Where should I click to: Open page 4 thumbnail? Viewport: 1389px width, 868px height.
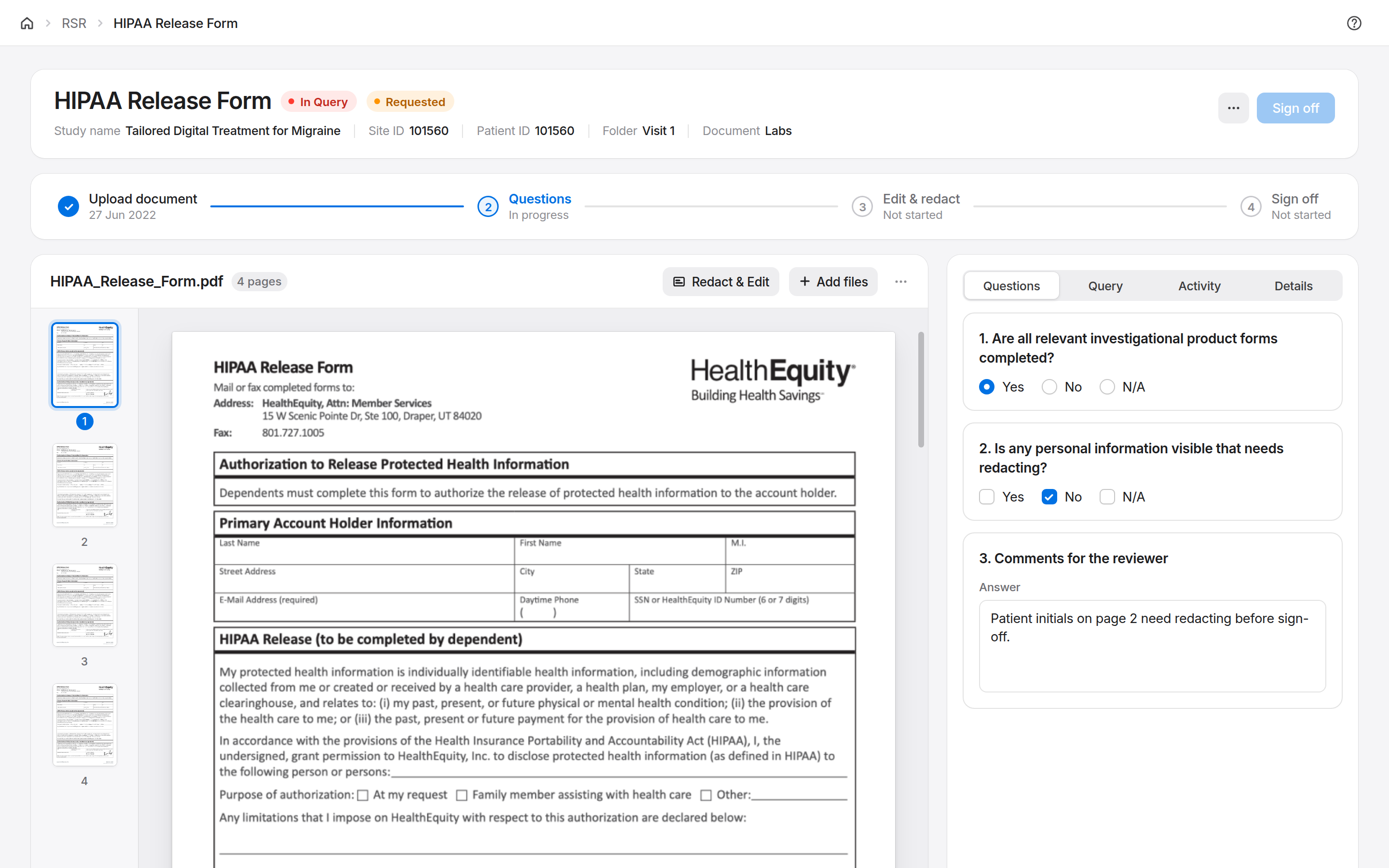click(x=85, y=724)
